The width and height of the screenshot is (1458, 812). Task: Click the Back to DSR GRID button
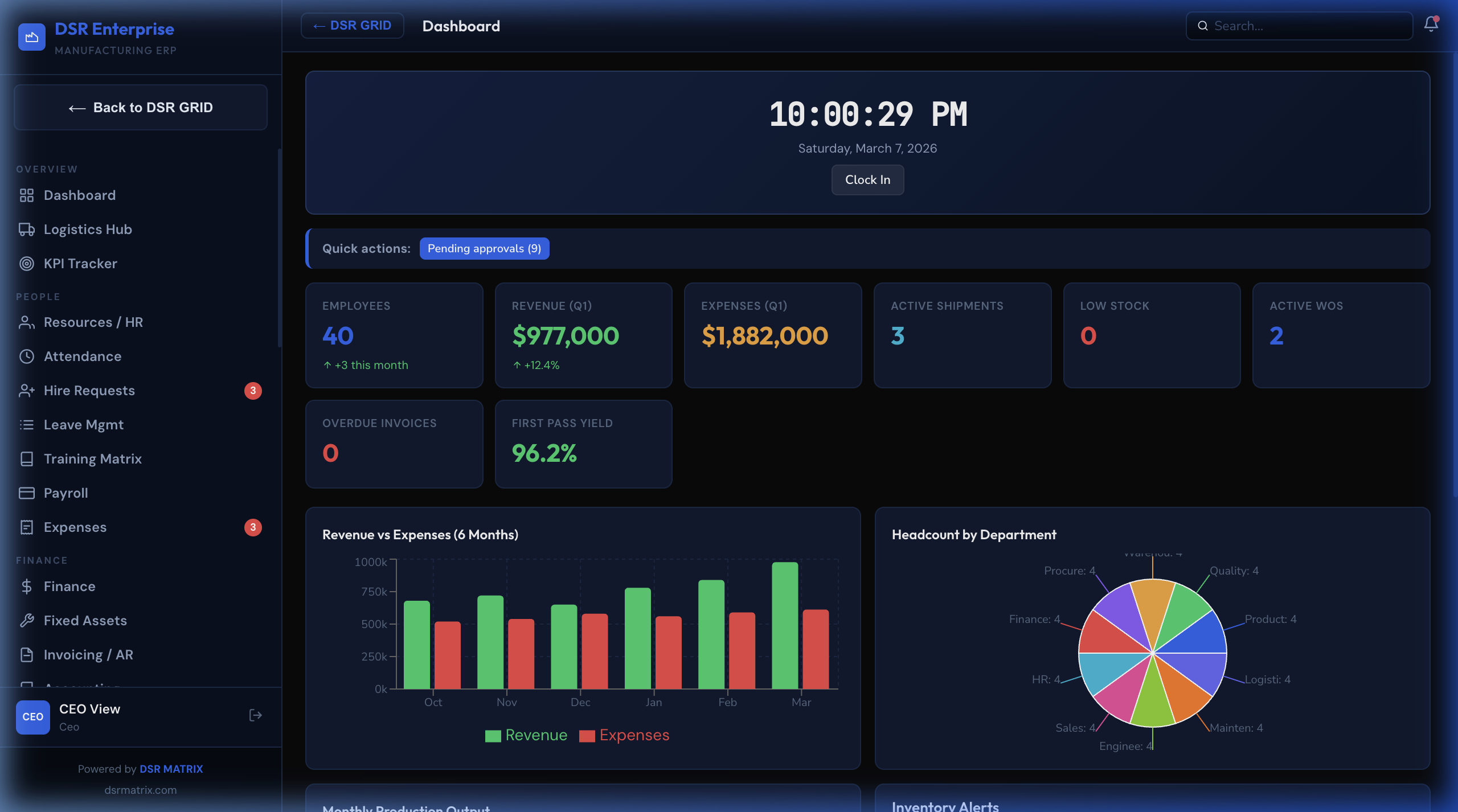[x=140, y=107]
